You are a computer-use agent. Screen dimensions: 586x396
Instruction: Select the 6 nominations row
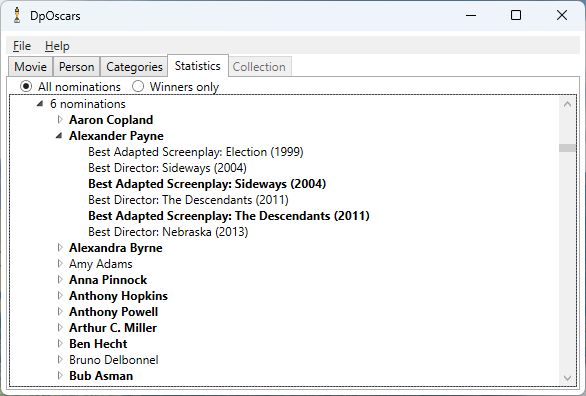tap(88, 104)
